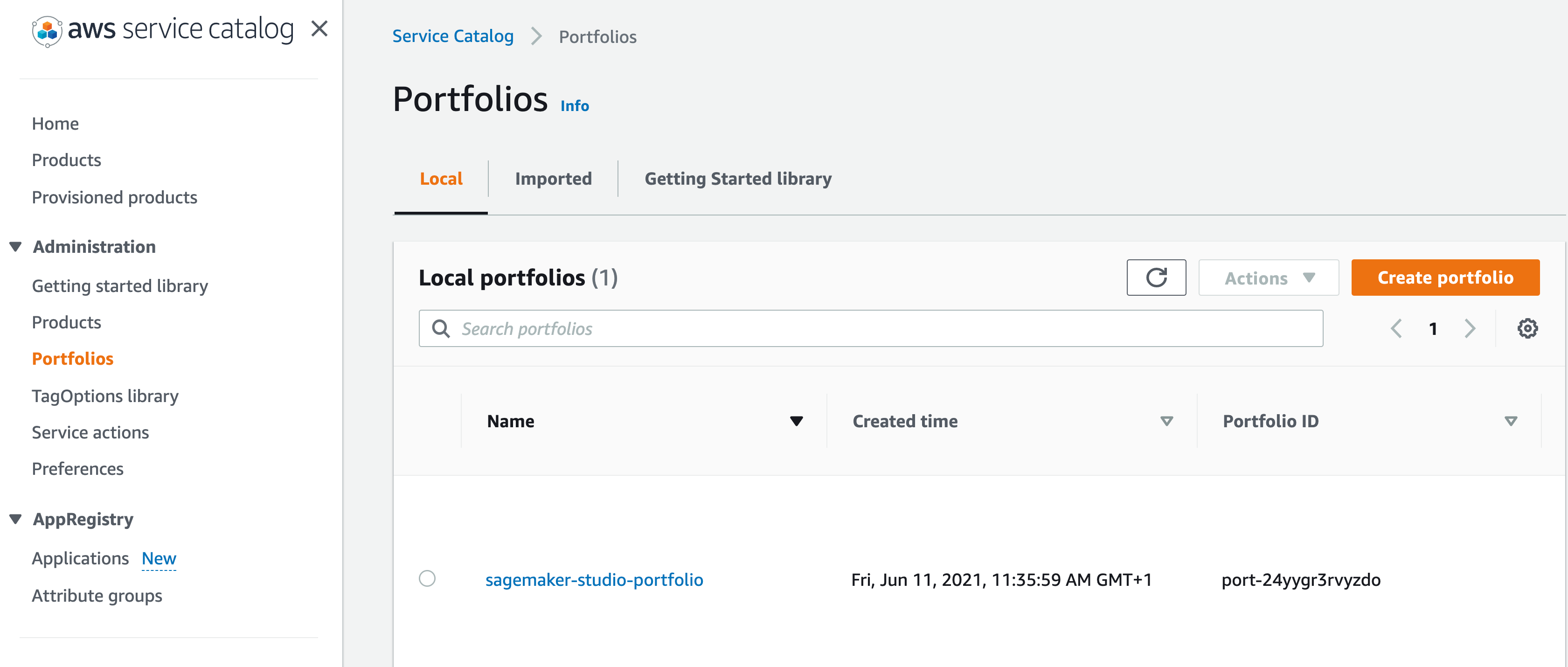Viewport: 1568px width, 667px height.
Task: Open the sagemaker-studio-portfolio link
Action: pyautogui.click(x=594, y=580)
